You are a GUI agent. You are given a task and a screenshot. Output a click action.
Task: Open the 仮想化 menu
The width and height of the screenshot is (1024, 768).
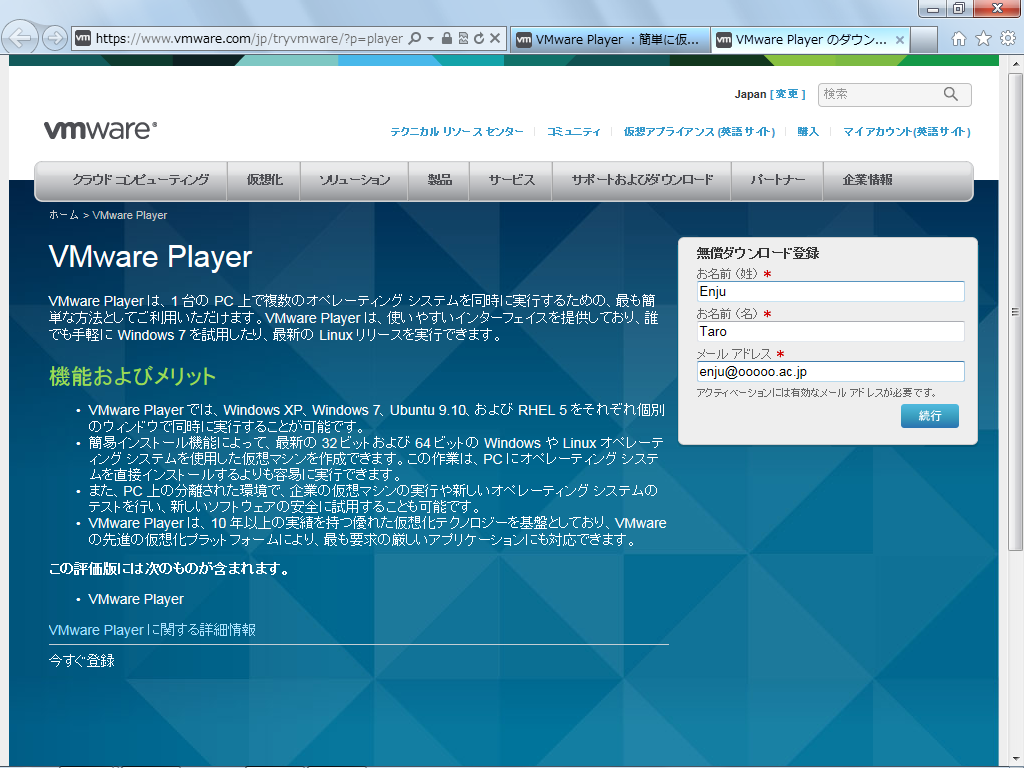pos(264,180)
